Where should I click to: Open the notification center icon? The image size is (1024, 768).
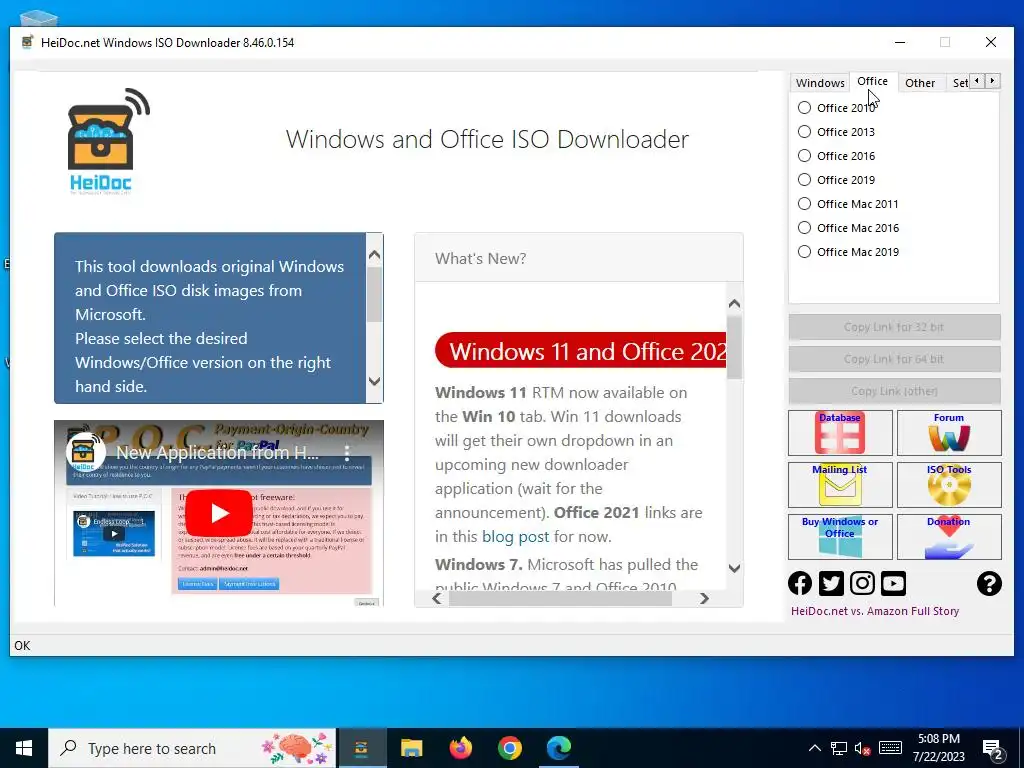[x=993, y=748]
